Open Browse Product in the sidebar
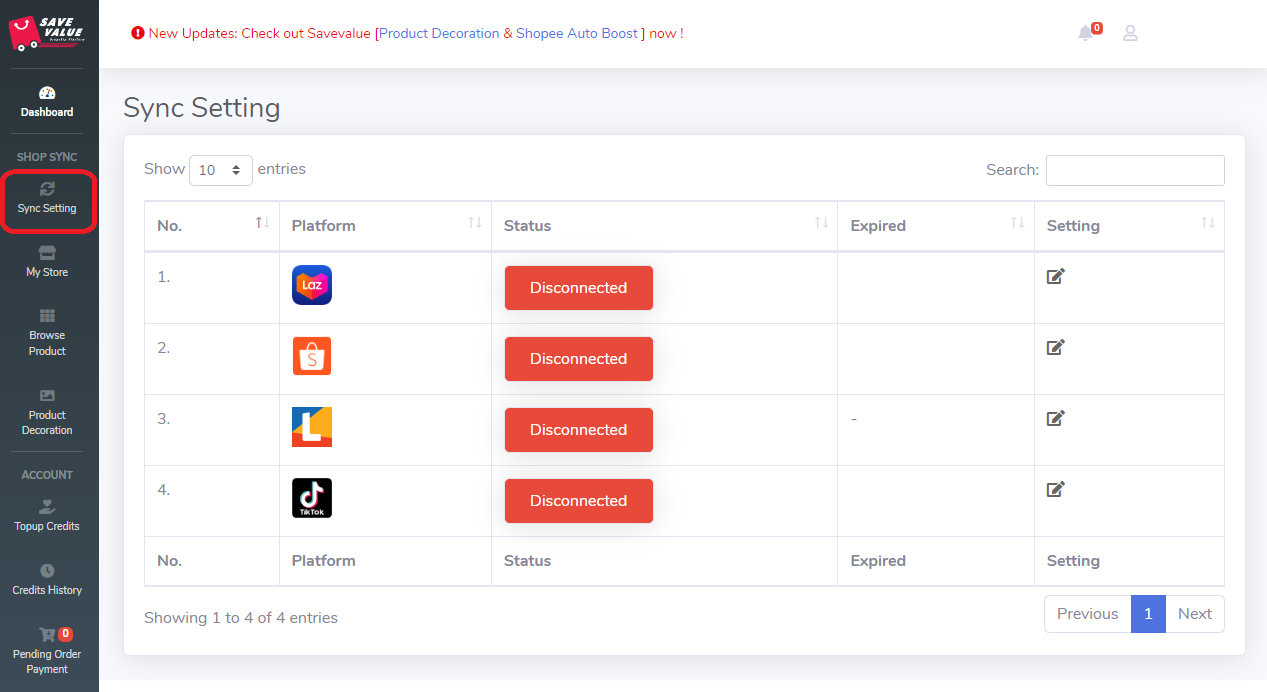Viewport: 1267px width, 692px height. coord(47,332)
